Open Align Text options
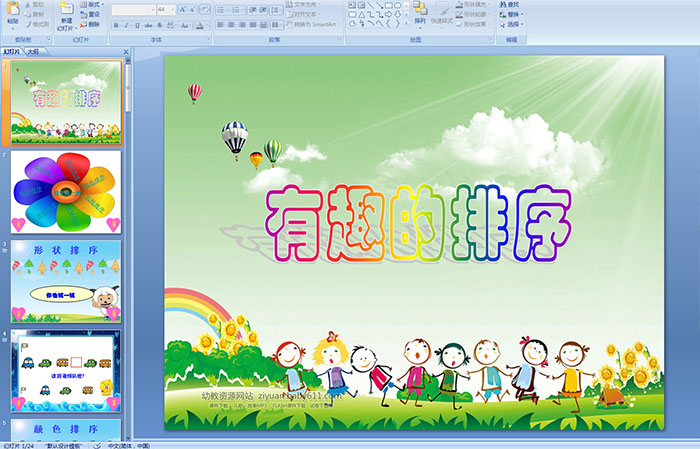700x449 pixels. (x=303, y=14)
